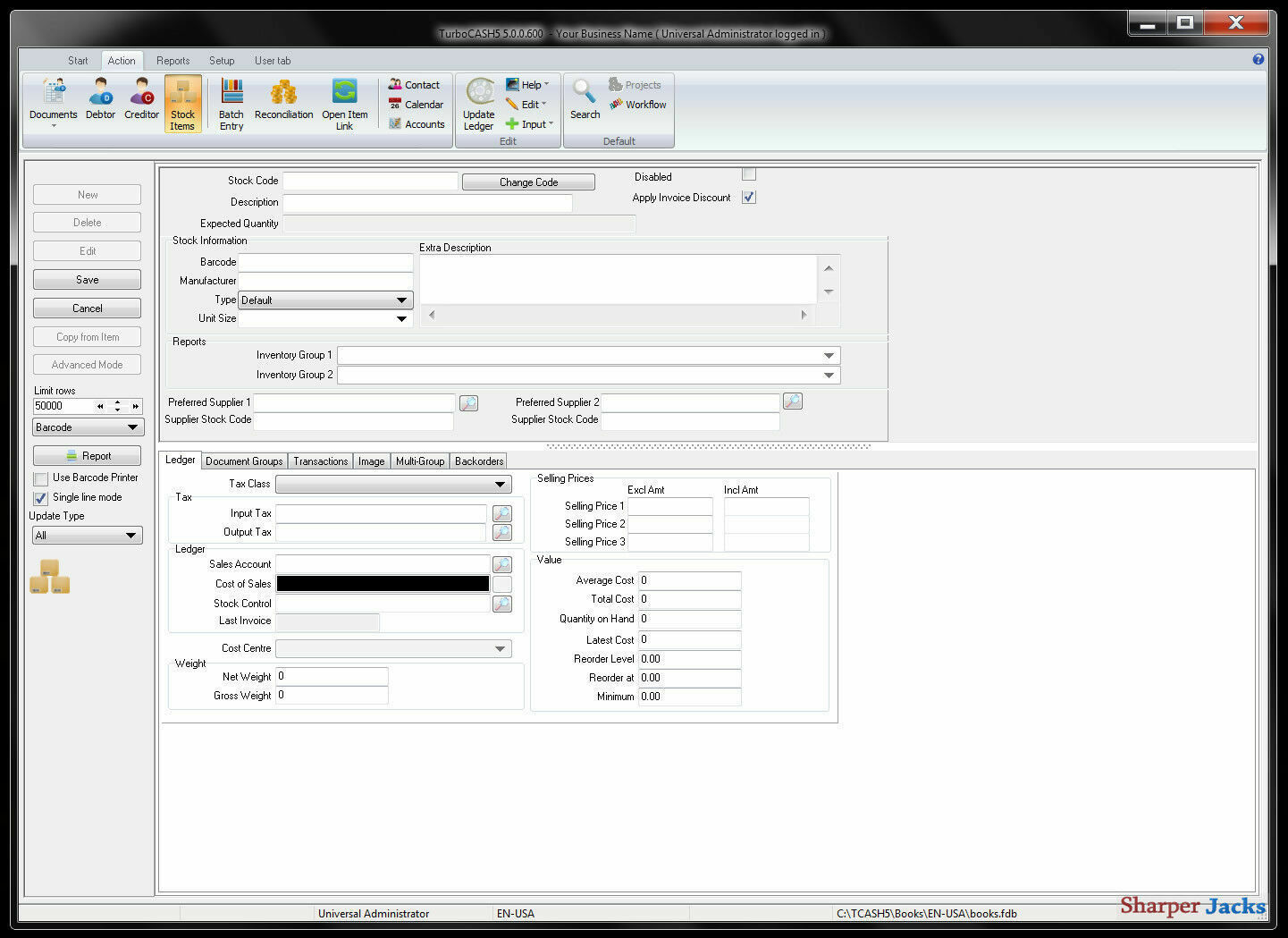The image size is (1288, 938).
Task: Lookup Stock Control account with magnifier
Action: [x=502, y=604]
